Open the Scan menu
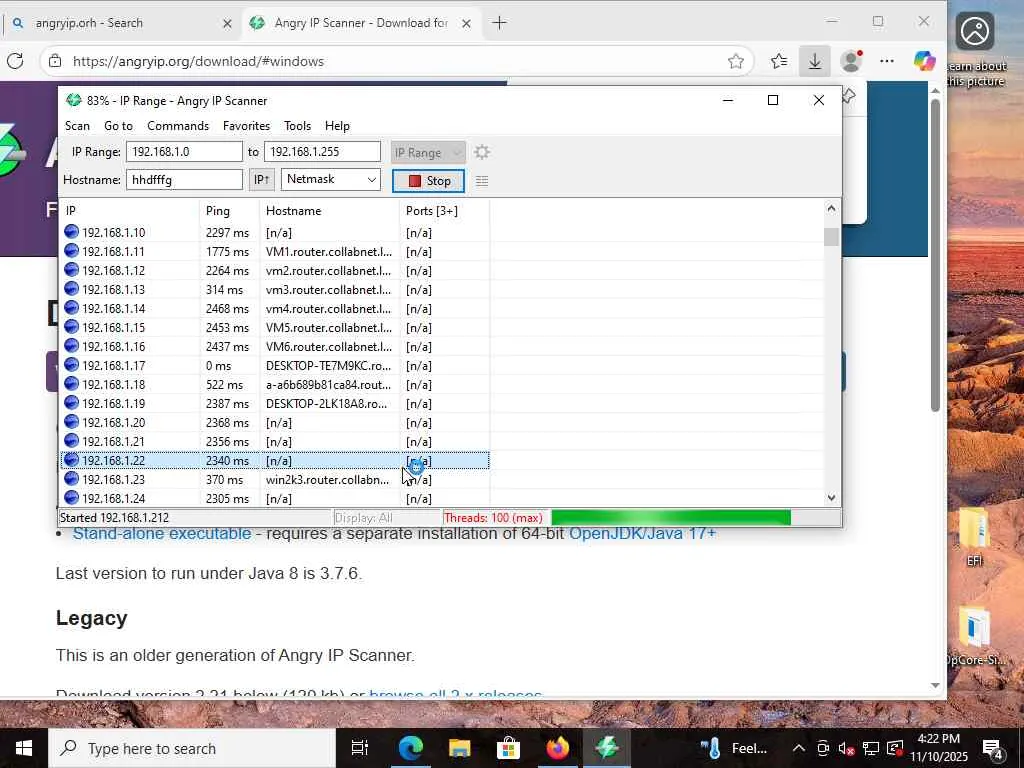1024x768 pixels. point(77,125)
